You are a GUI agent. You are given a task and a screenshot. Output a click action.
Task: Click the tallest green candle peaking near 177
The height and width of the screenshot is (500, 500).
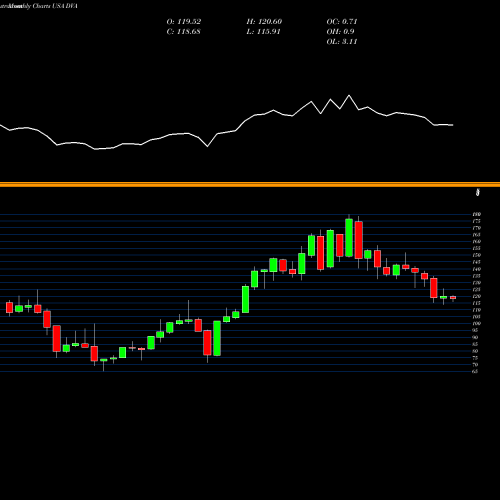[x=349, y=238]
